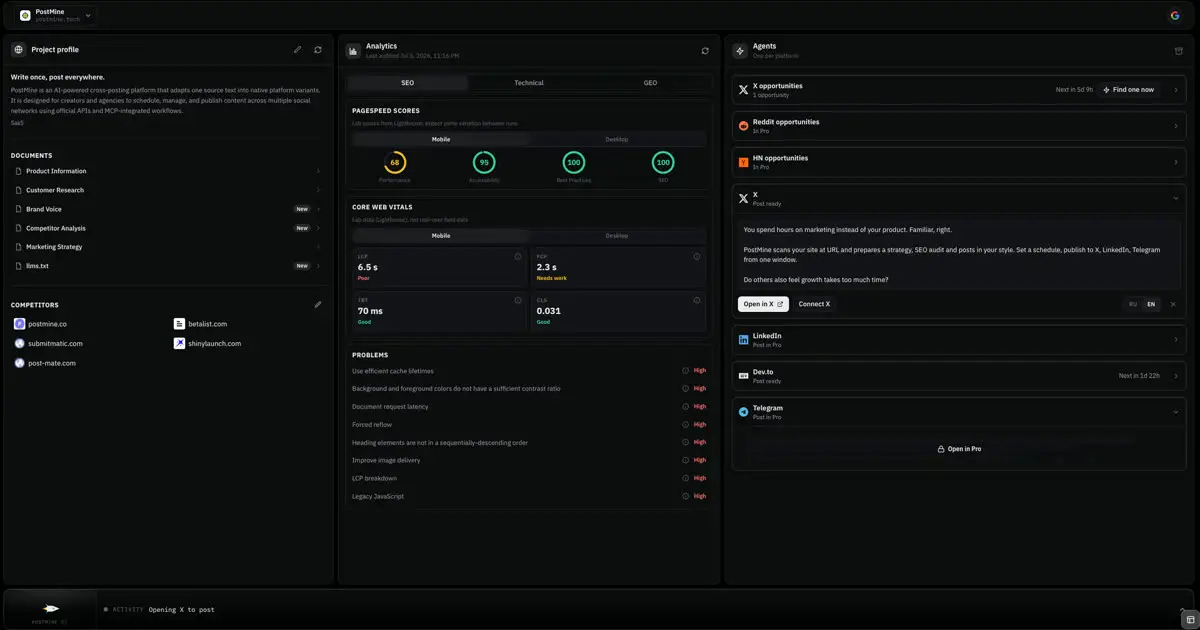Image resolution: width=1200 pixels, height=630 pixels.
Task: Edit the project profile with pencil icon
Action: 297,49
